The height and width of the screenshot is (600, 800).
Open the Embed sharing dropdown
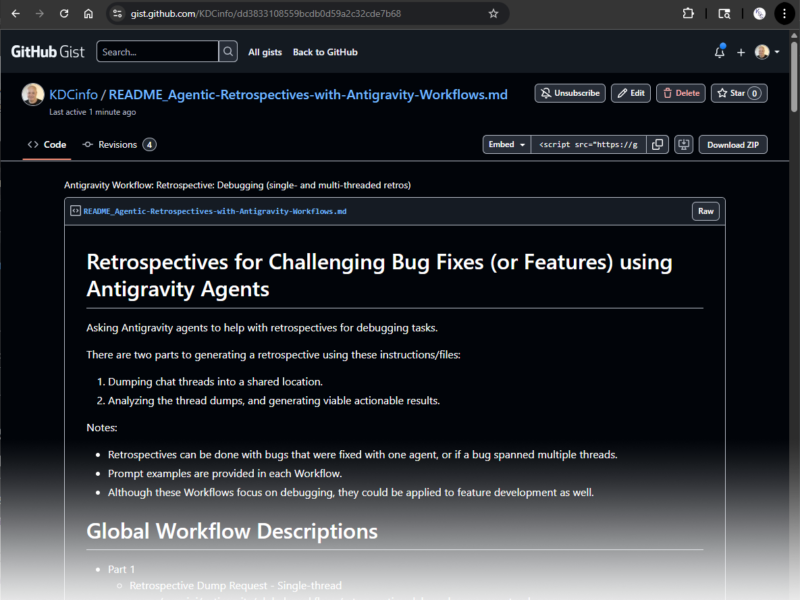506,144
